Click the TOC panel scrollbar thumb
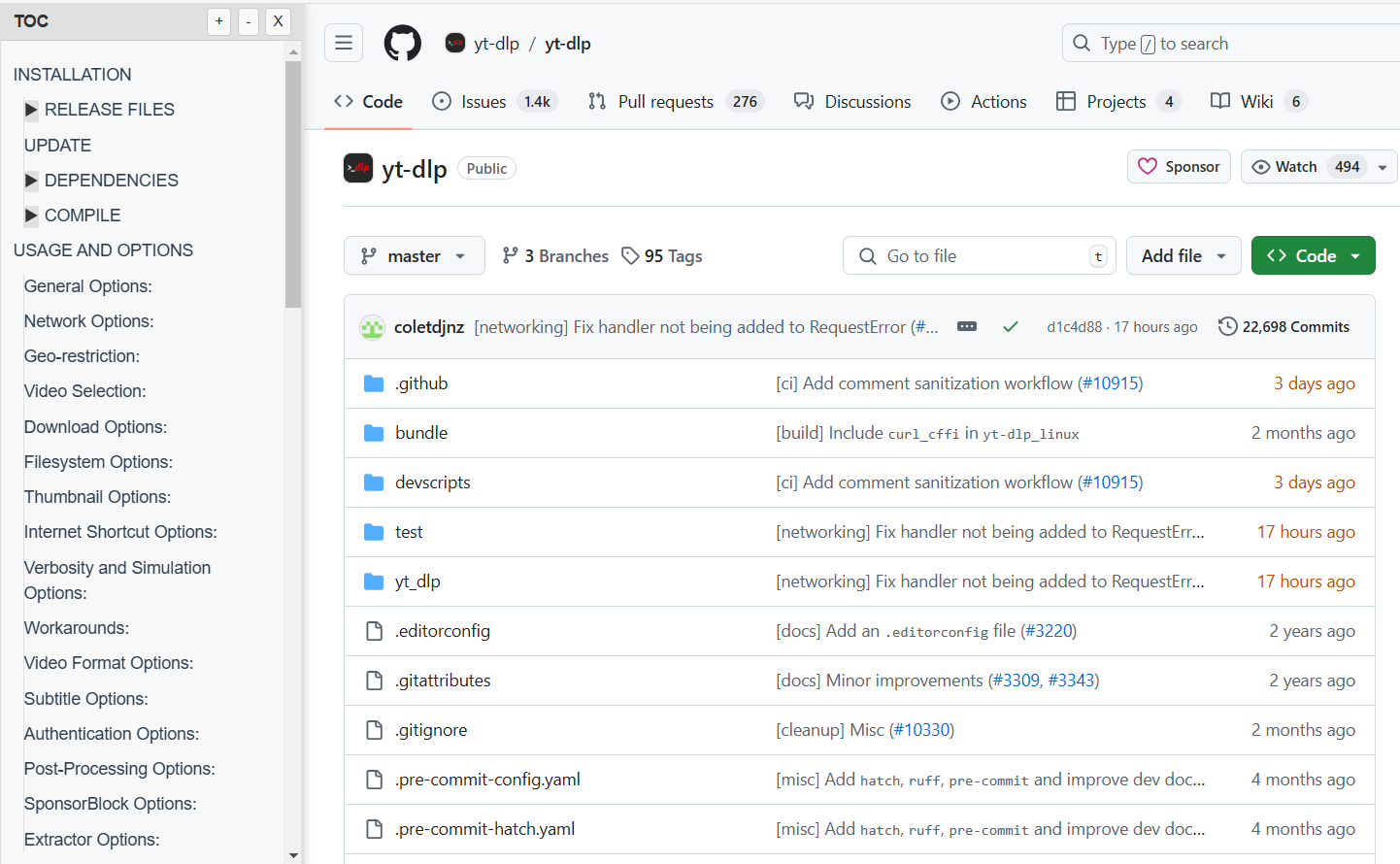1400x864 pixels. 293,184
